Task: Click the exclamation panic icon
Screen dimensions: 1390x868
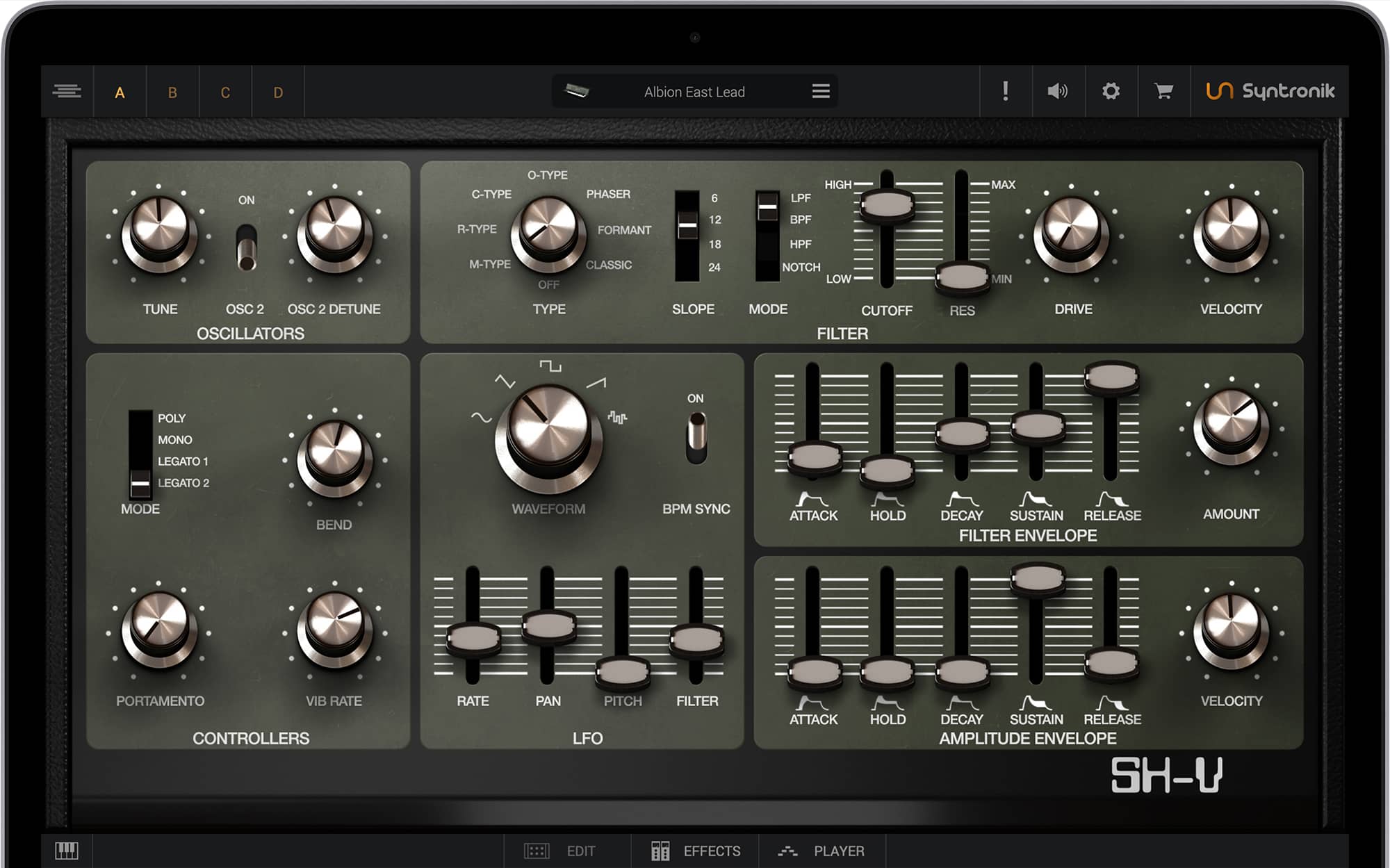Action: click(1005, 91)
